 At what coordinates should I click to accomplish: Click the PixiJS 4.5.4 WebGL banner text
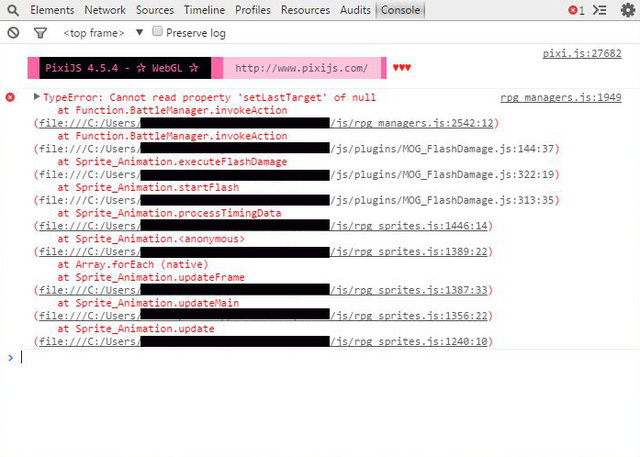pyautogui.click(x=122, y=68)
